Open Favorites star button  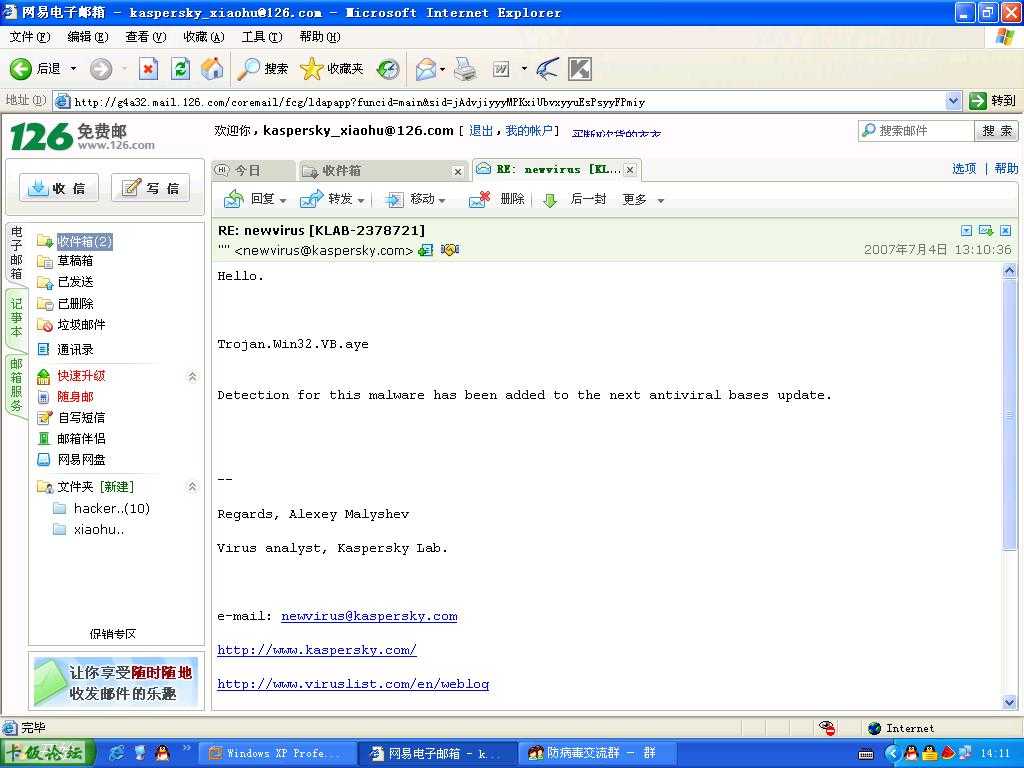tap(331, 69)
